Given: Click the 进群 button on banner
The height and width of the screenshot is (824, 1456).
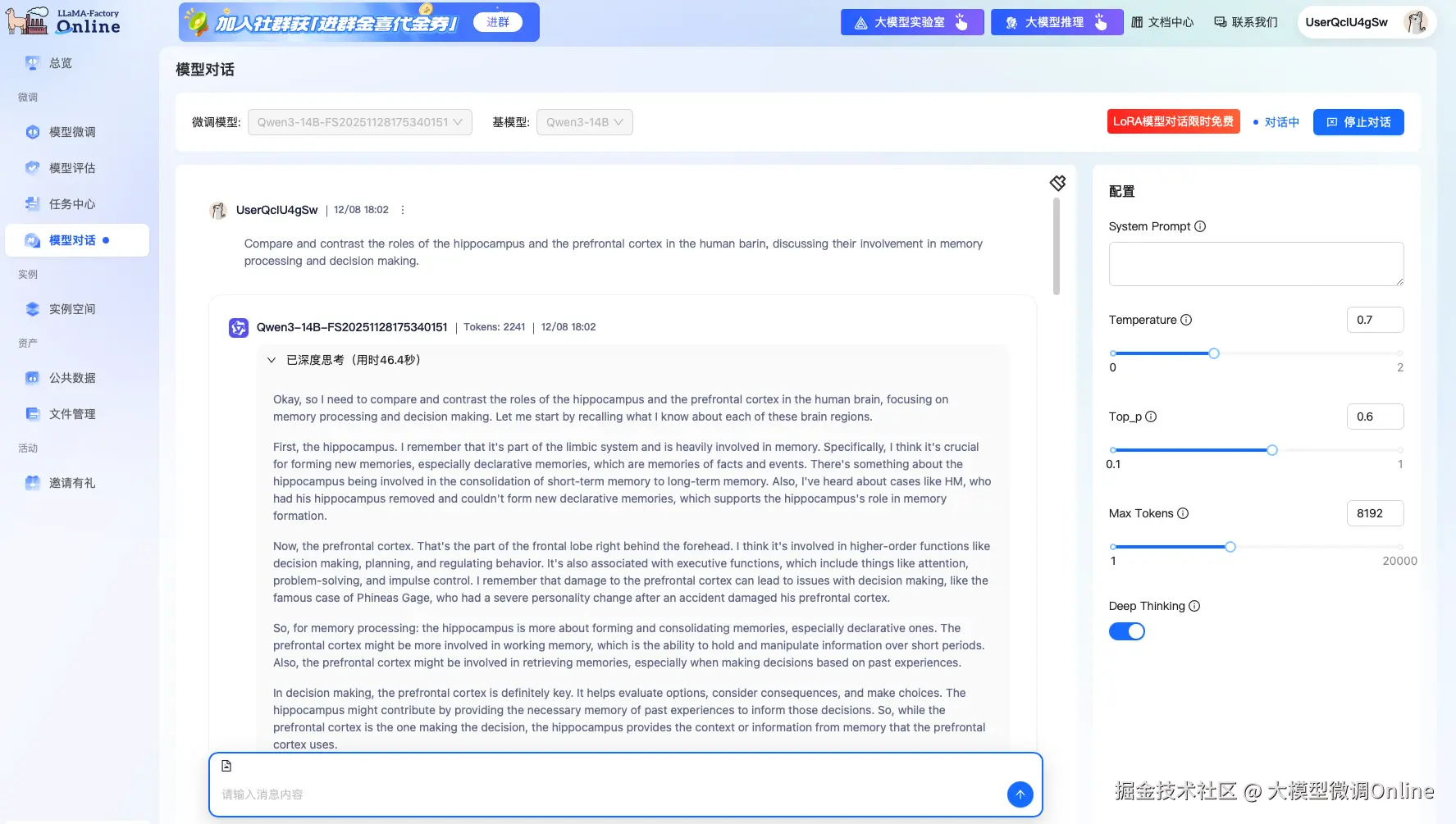Looking at the screenshot, I should click(498, 22).
